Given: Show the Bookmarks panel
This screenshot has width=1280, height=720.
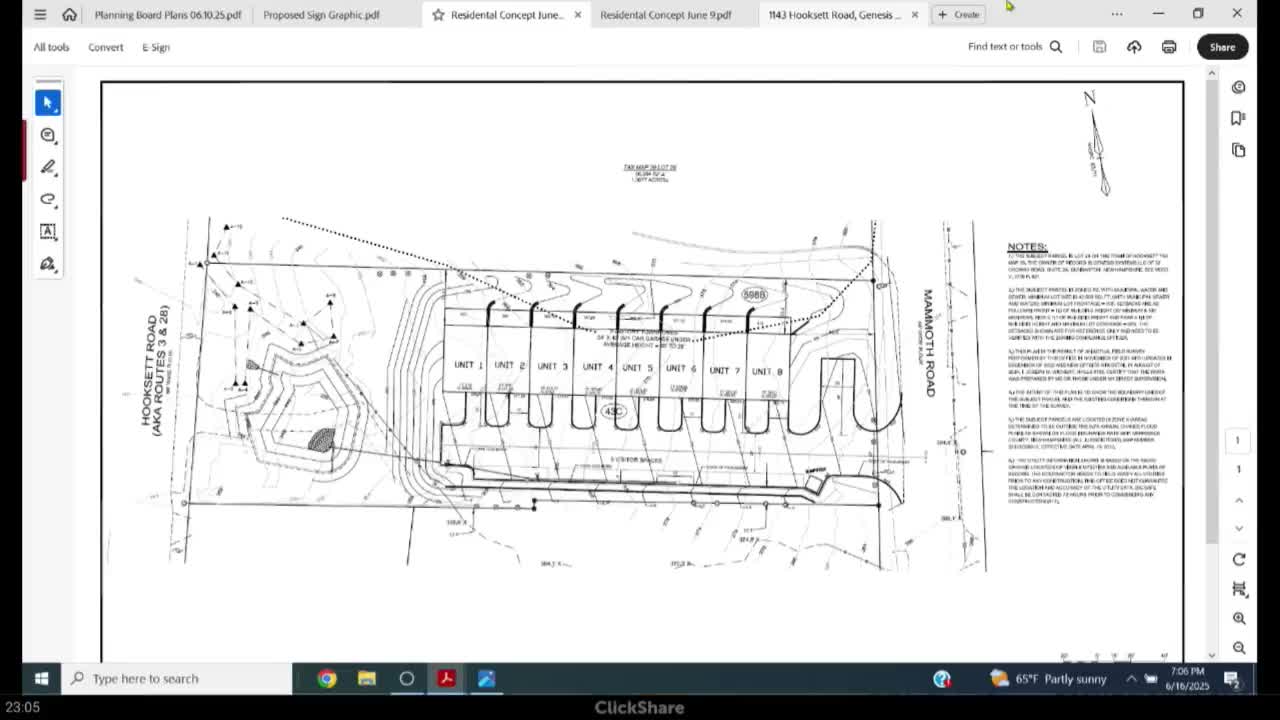Looking at the screenshot, I should coord(1239,118).
